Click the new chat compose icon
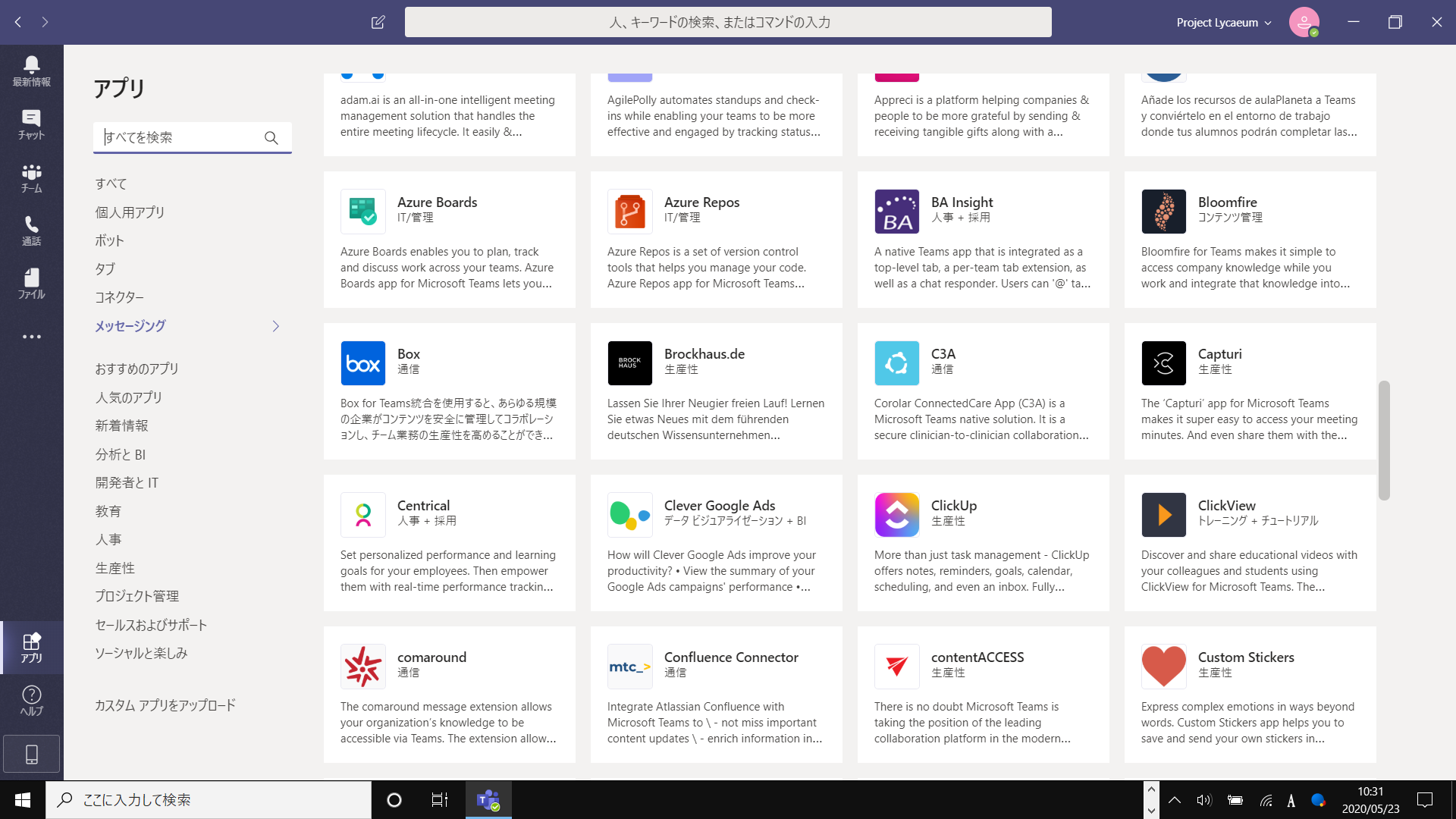This screenshot has height=819, width=1456. click(x=378, y=22)
